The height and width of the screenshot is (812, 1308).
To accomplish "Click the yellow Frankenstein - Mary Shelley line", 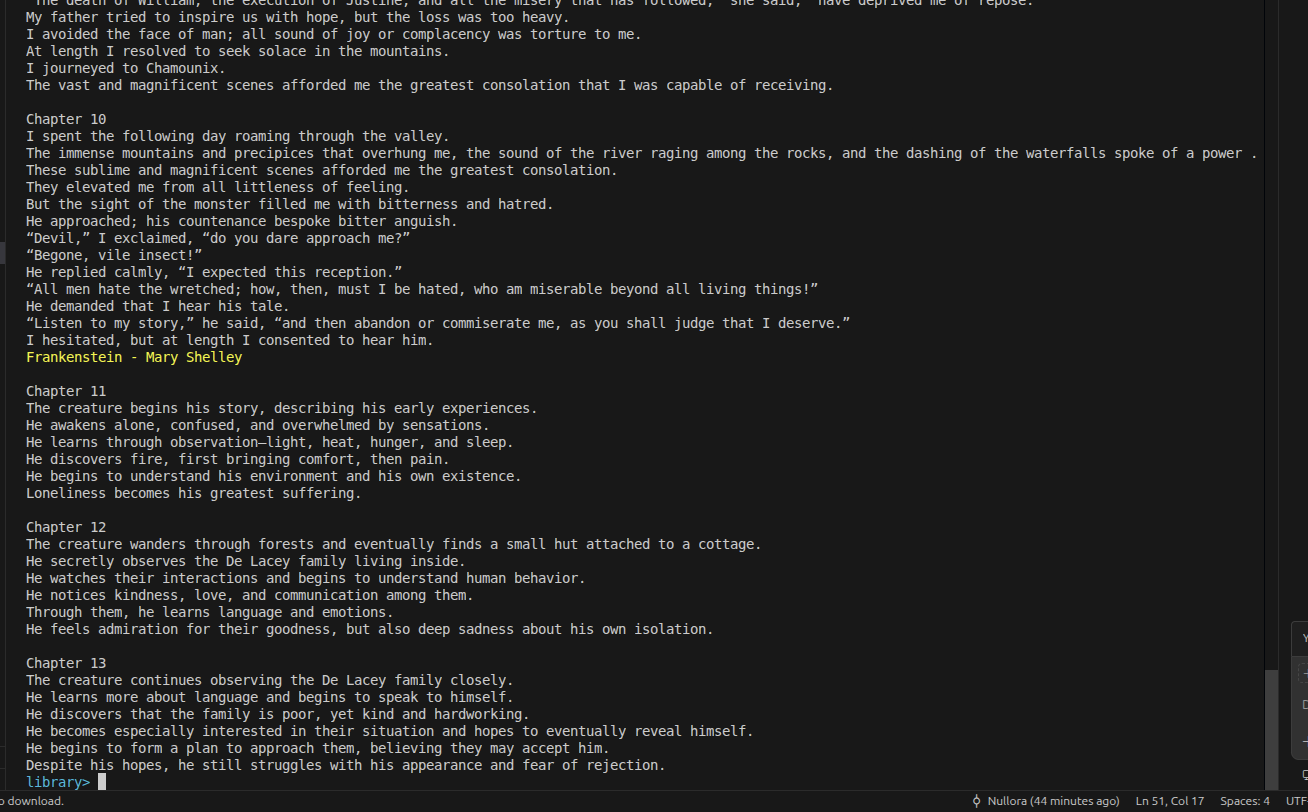I will 134,357.
